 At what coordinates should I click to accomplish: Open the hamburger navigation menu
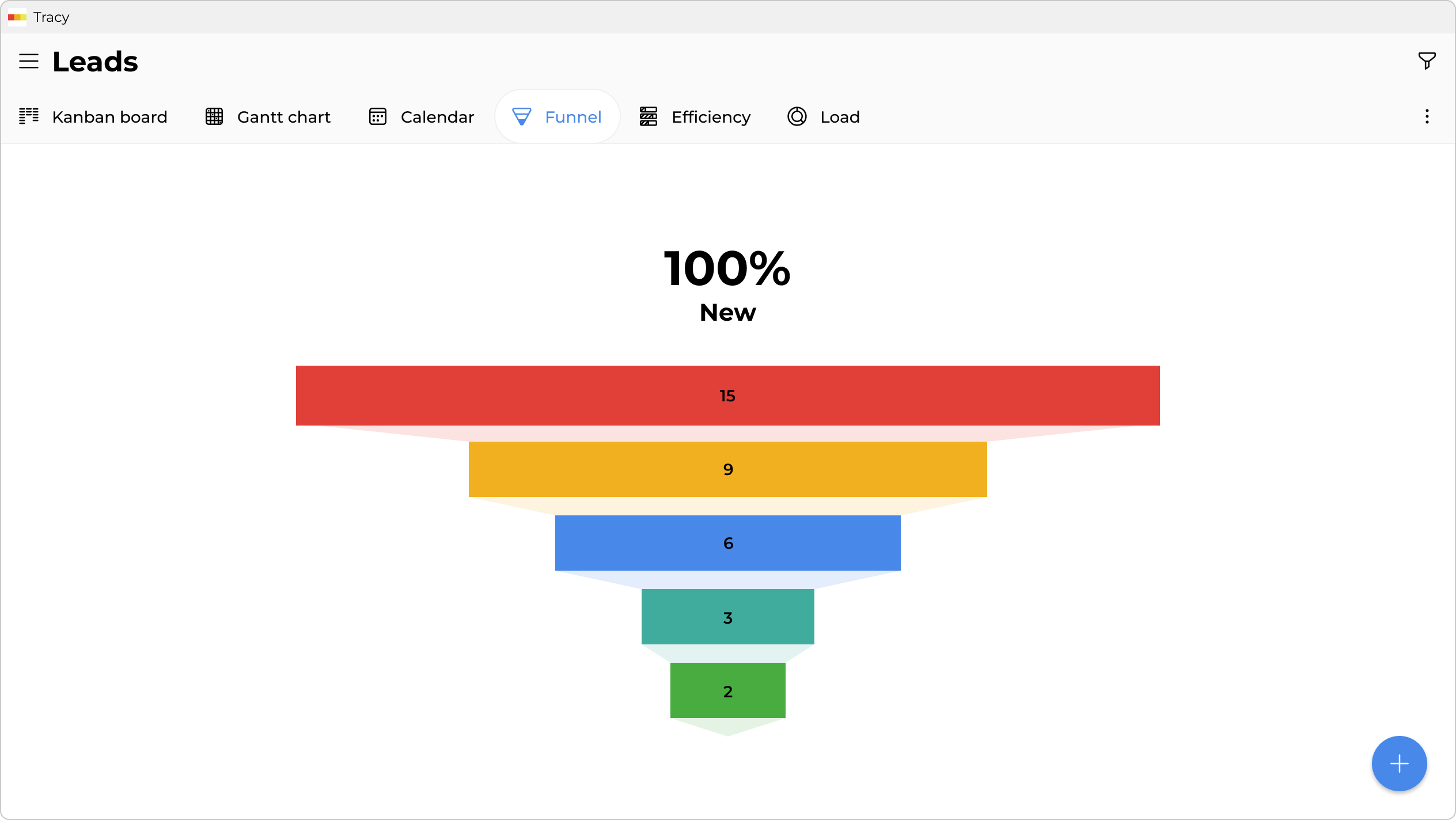(29, 61)
